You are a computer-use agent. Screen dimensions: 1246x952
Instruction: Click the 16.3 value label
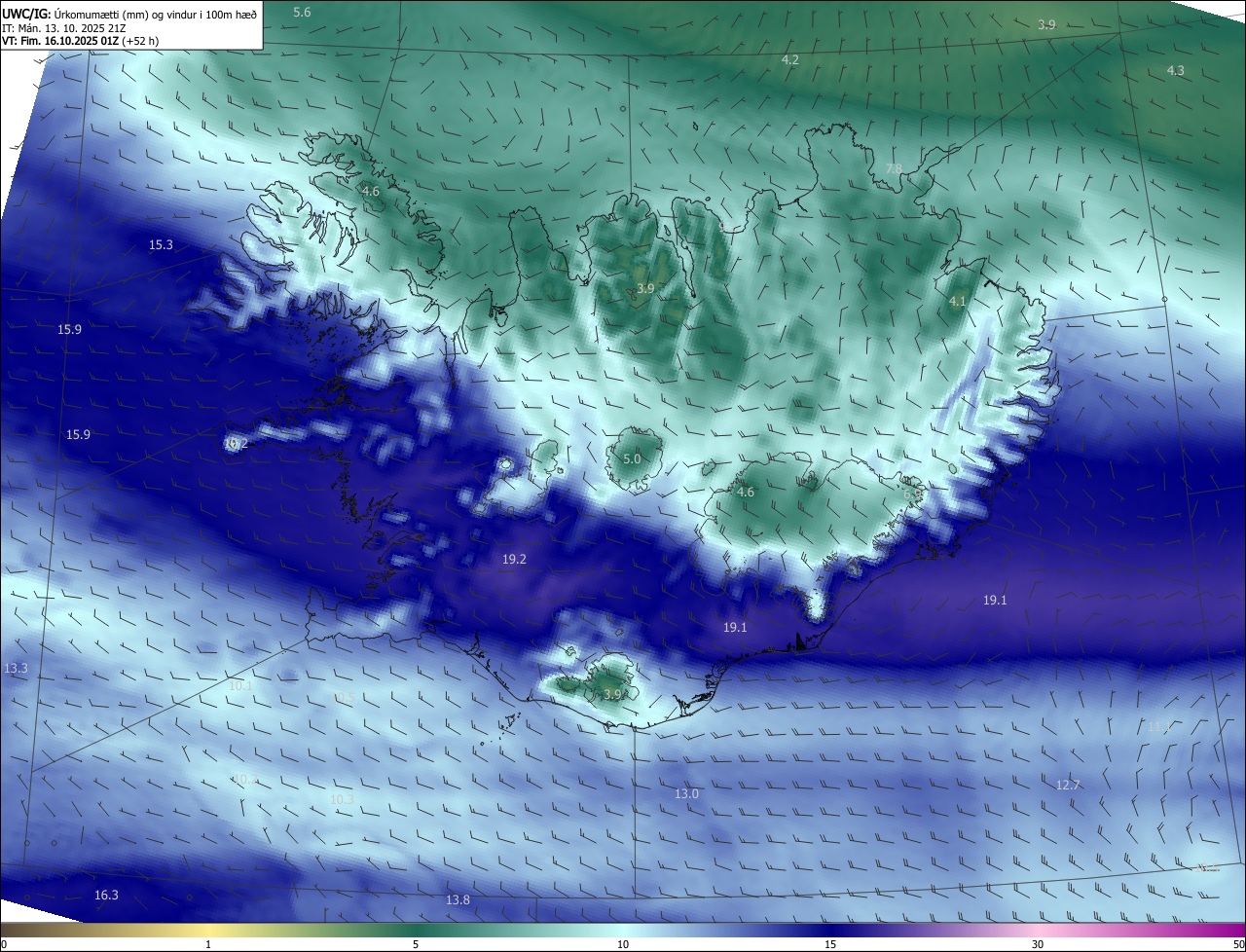click(x=106, y=896)
